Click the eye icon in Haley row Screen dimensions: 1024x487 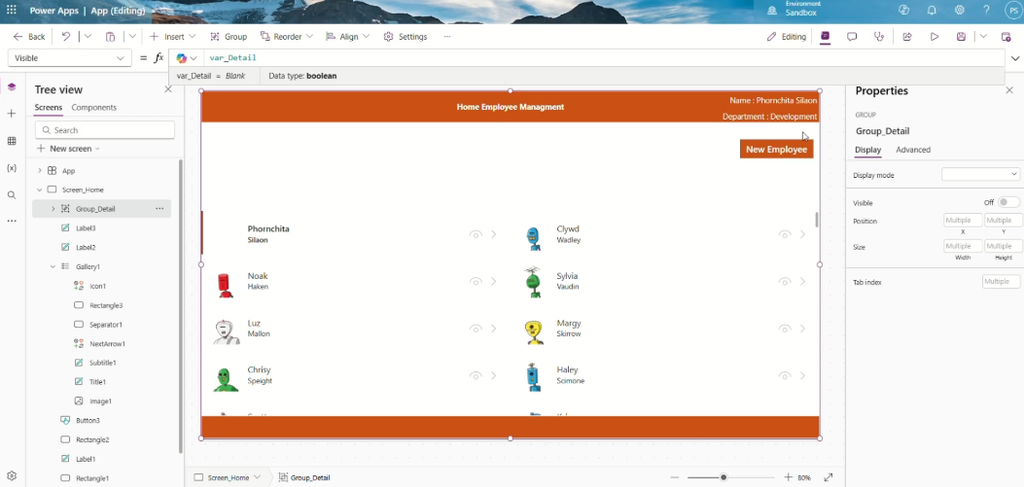point(785,375)
